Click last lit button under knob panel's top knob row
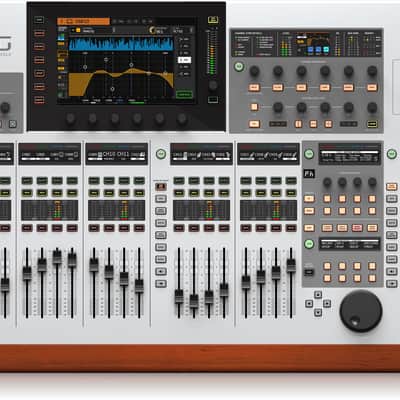The image size is (400, 400). pyautogui.click(x=372, y=88)
